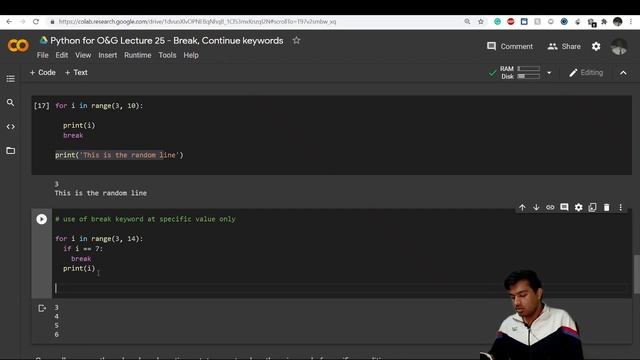
Task: Reload the browser page
Action: pos(36,22)
